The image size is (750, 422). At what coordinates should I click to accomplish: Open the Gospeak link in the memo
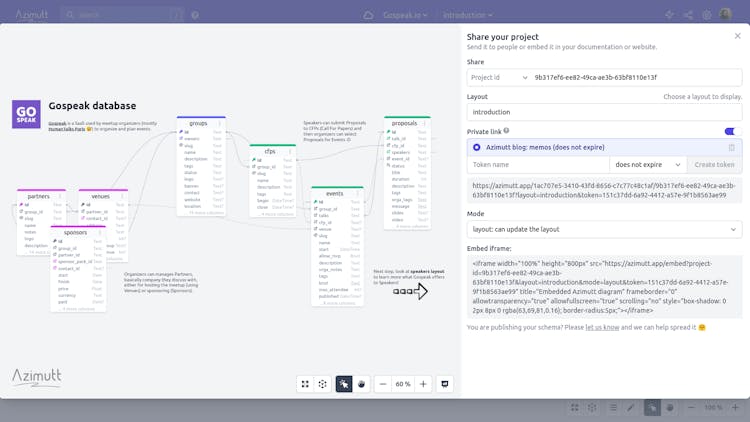click(x=57, y=123)
